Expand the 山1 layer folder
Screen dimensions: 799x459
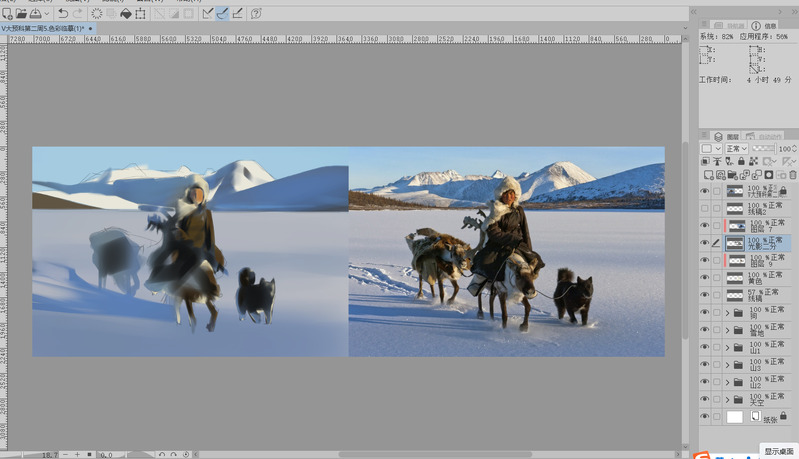[728, 347]
